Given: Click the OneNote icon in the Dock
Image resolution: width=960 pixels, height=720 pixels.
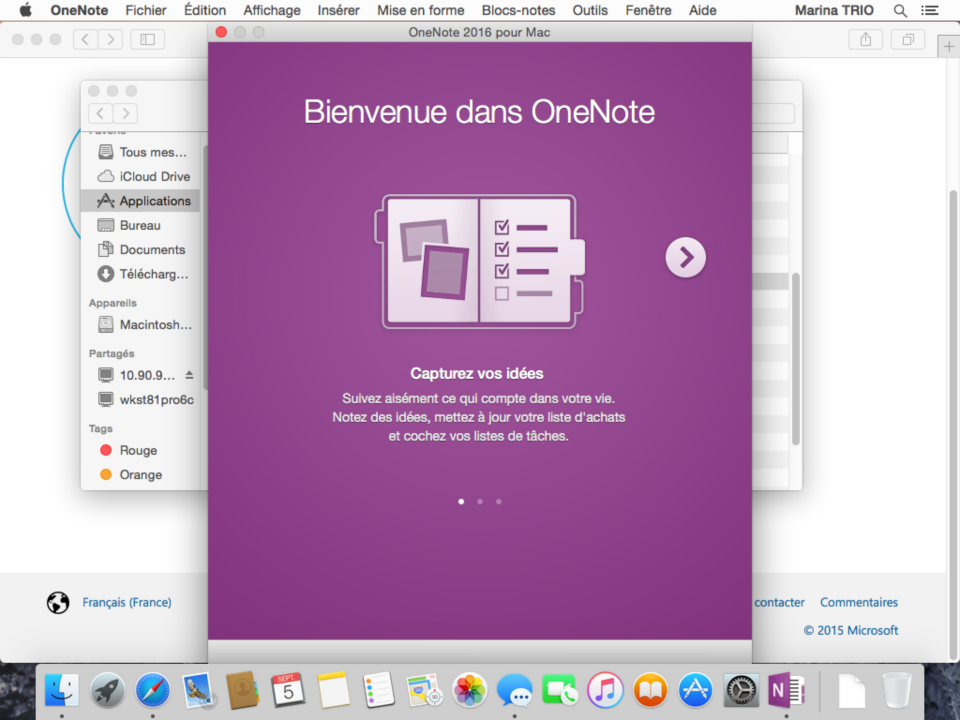Looking at the screenshot, I should click(786, 690).
